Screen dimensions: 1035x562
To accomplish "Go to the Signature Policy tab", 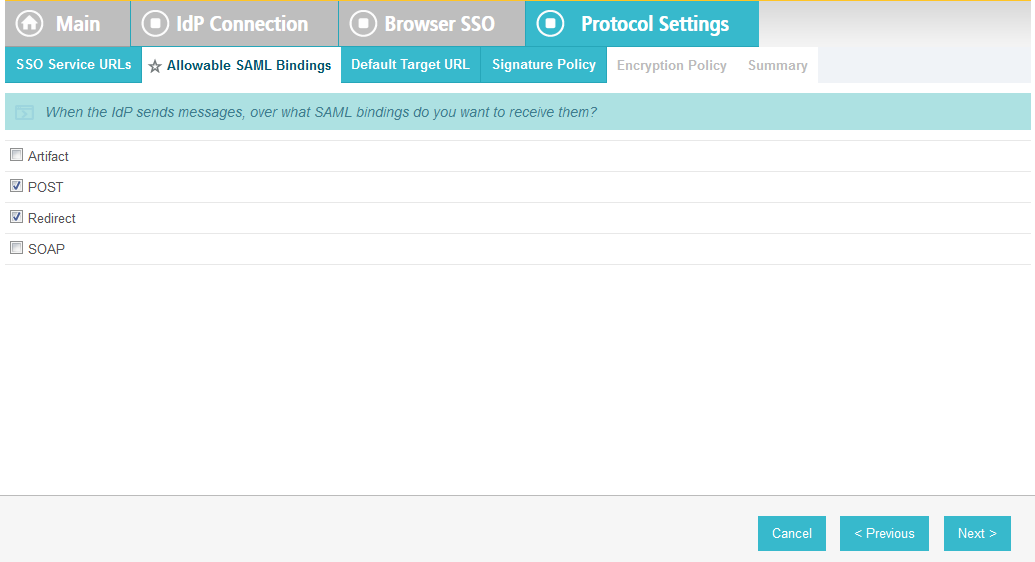I will tap(544, 65).
